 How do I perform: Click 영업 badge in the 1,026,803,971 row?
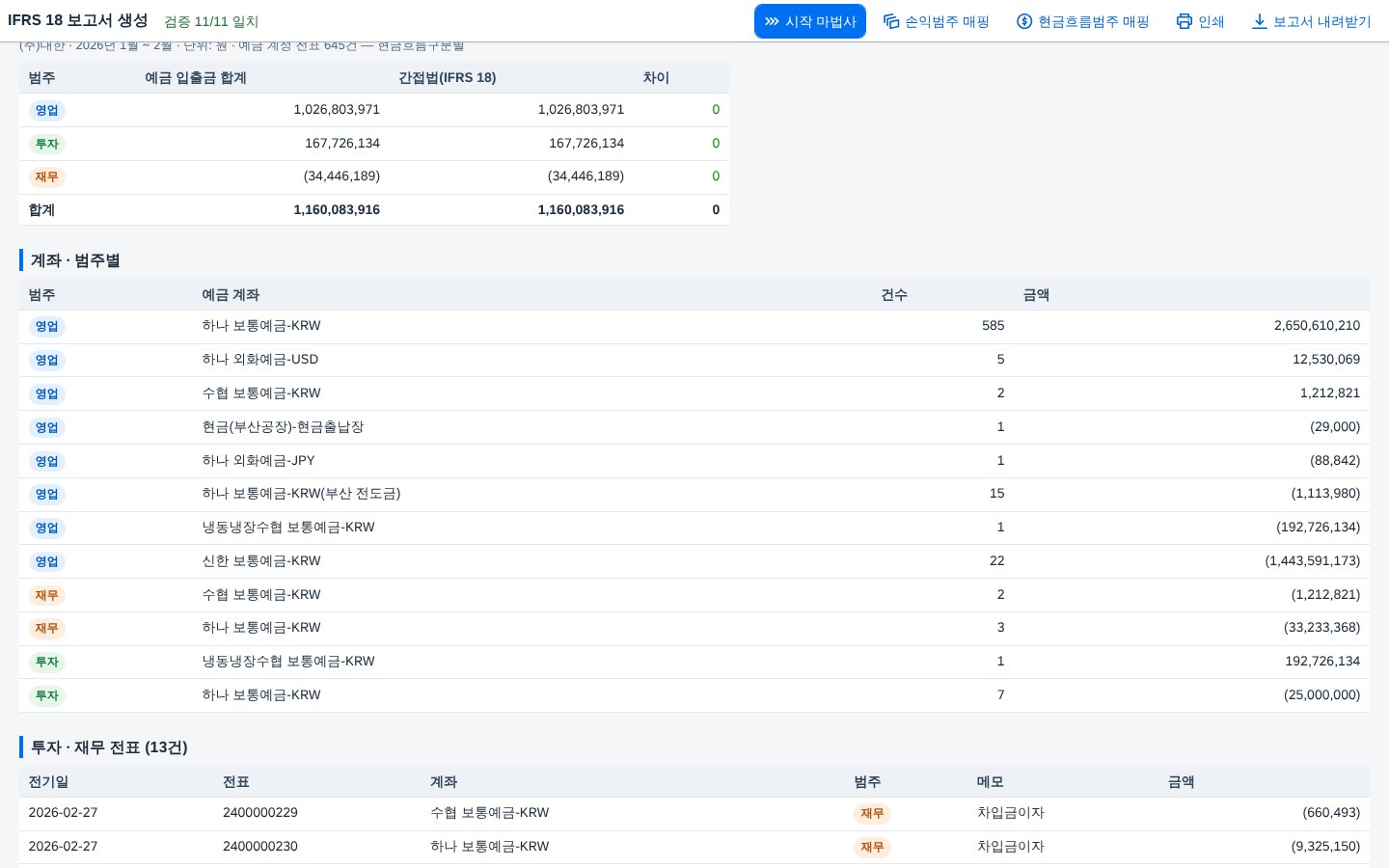(x=46, y=110)
